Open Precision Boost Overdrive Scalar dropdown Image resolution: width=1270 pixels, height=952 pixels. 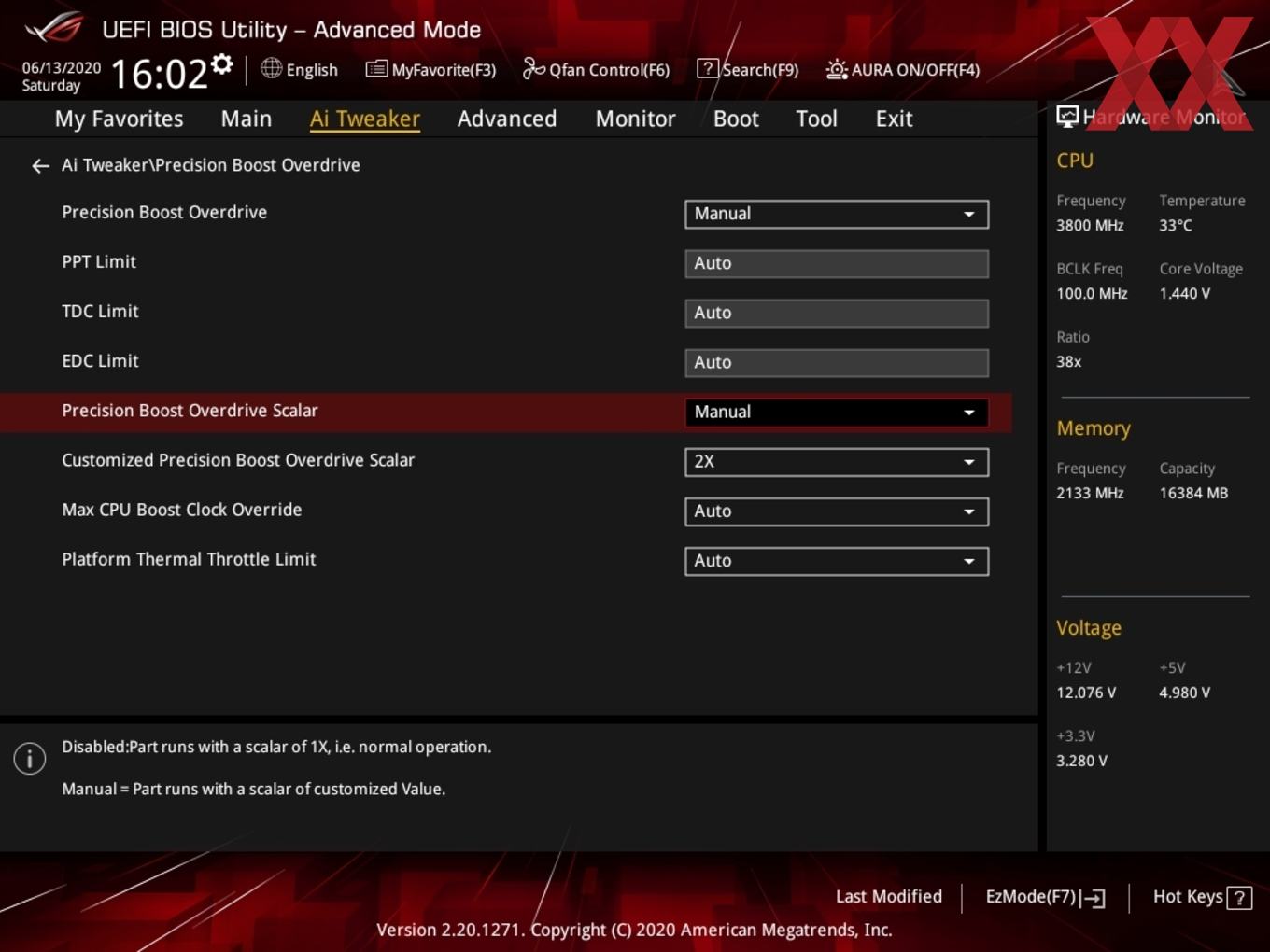(x=837, y=413)
